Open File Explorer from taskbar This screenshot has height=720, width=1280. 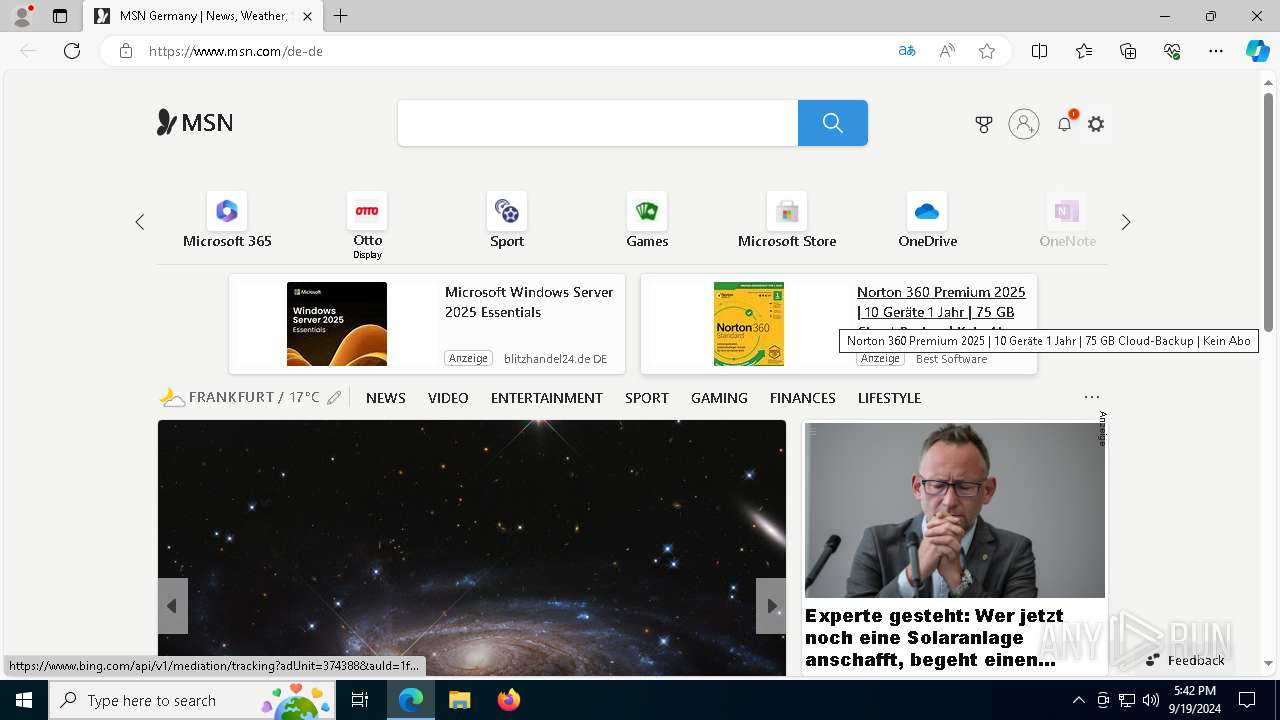[459, 700]
